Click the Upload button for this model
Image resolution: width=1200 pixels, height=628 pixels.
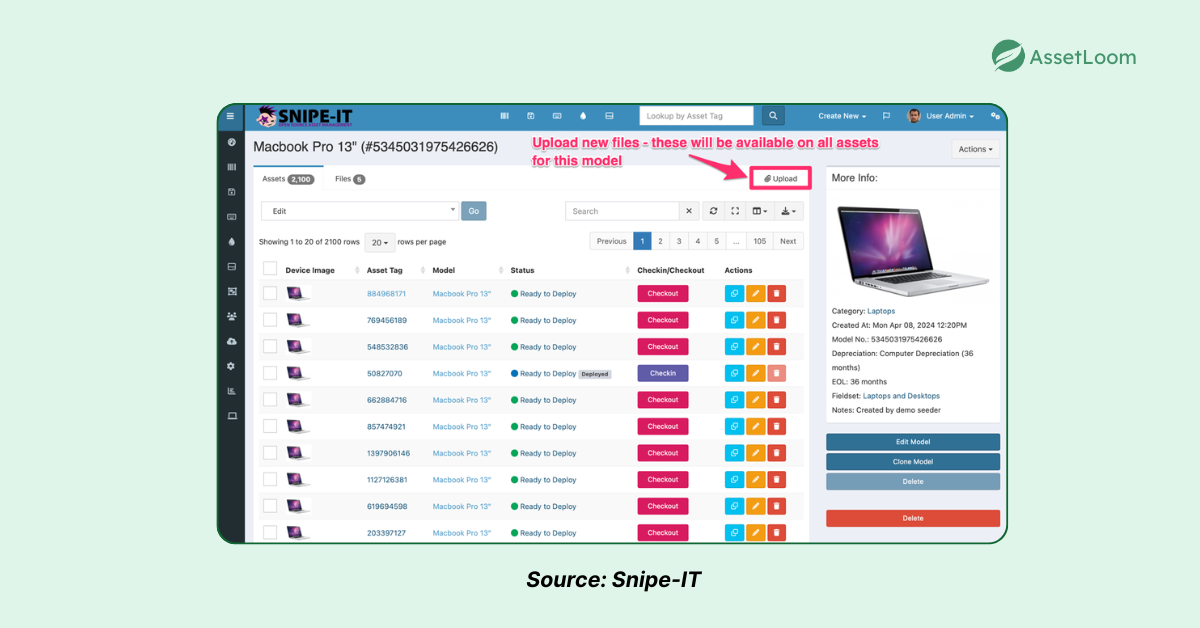tap(780, 177)
